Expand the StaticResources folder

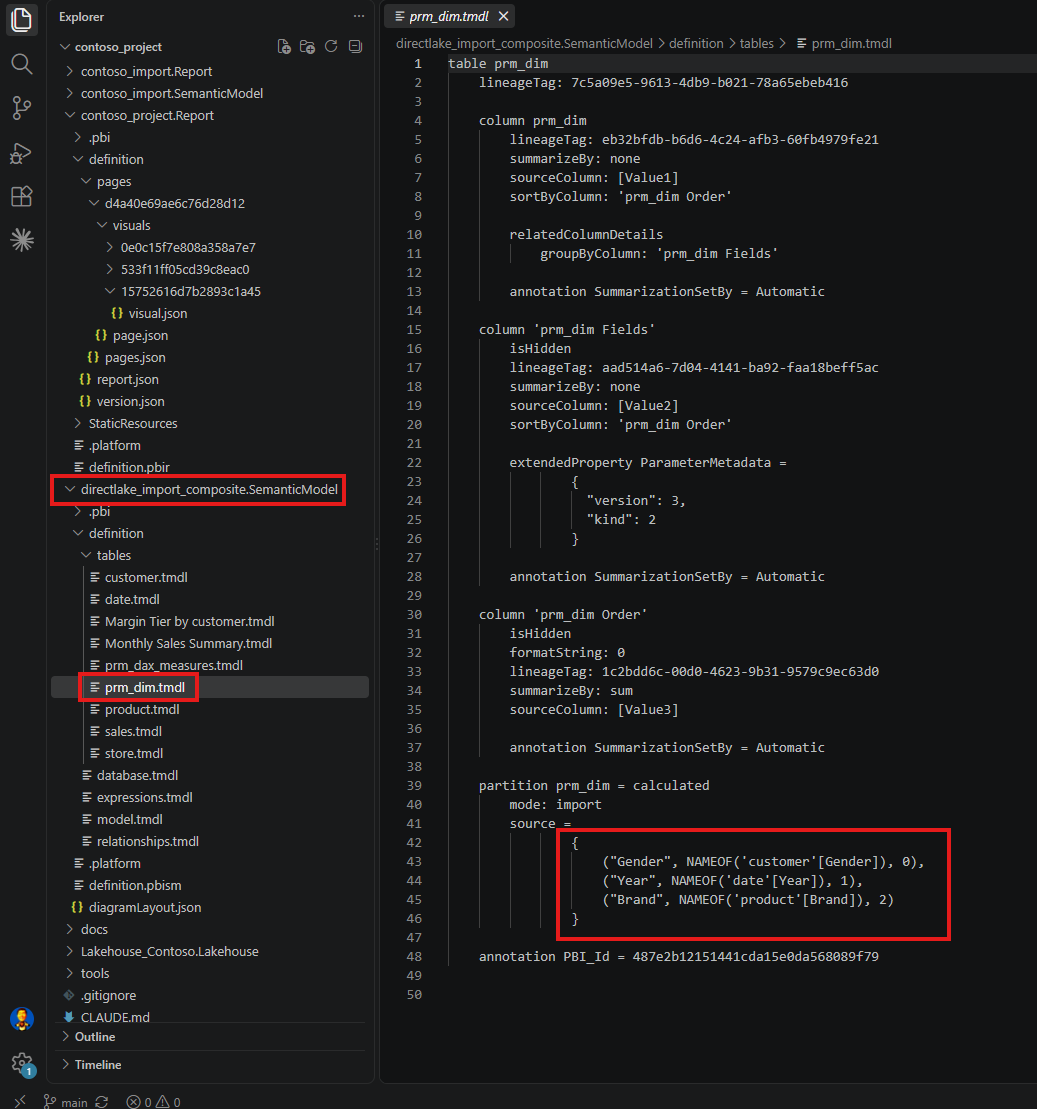pos(132,423)
